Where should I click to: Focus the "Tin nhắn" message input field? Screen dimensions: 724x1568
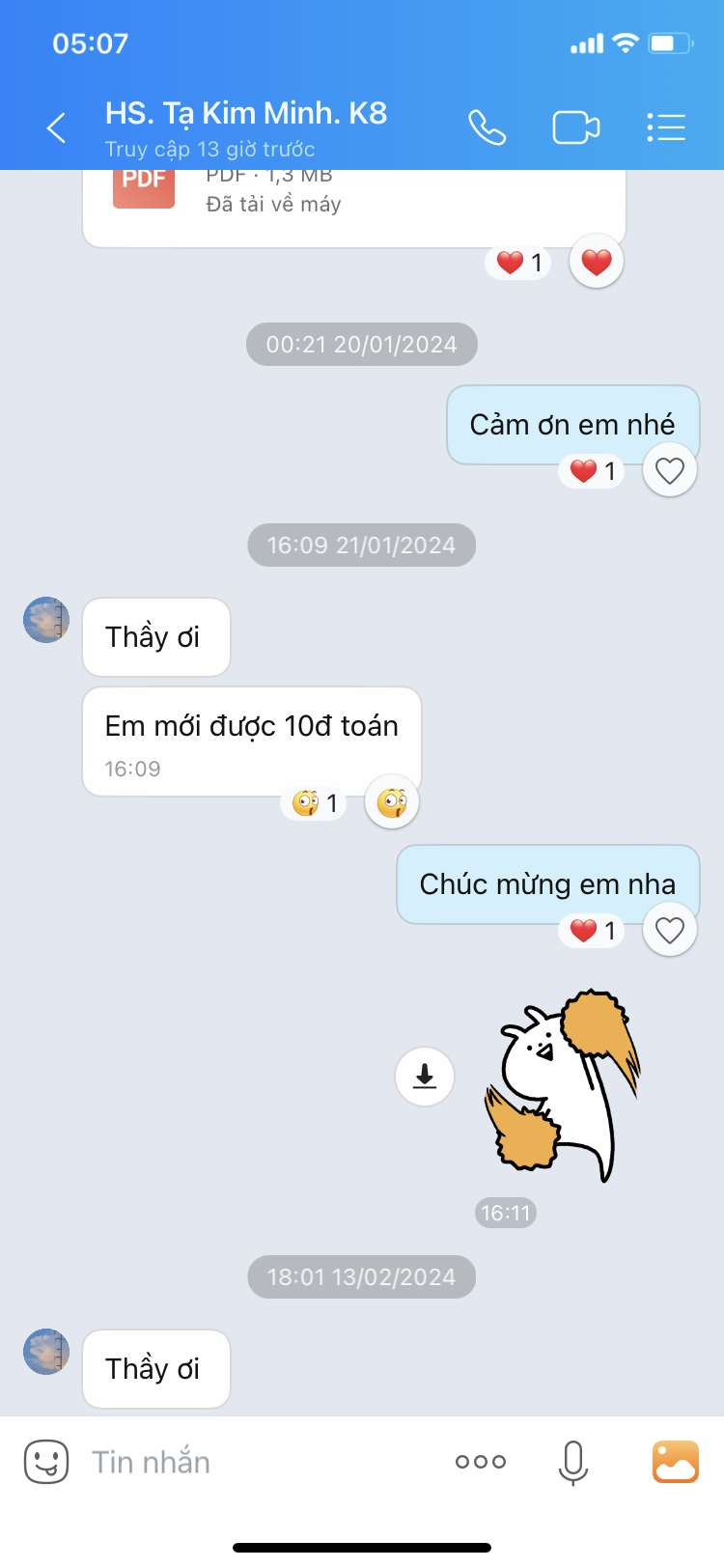pyautogui.click(x=261, y=1462)
